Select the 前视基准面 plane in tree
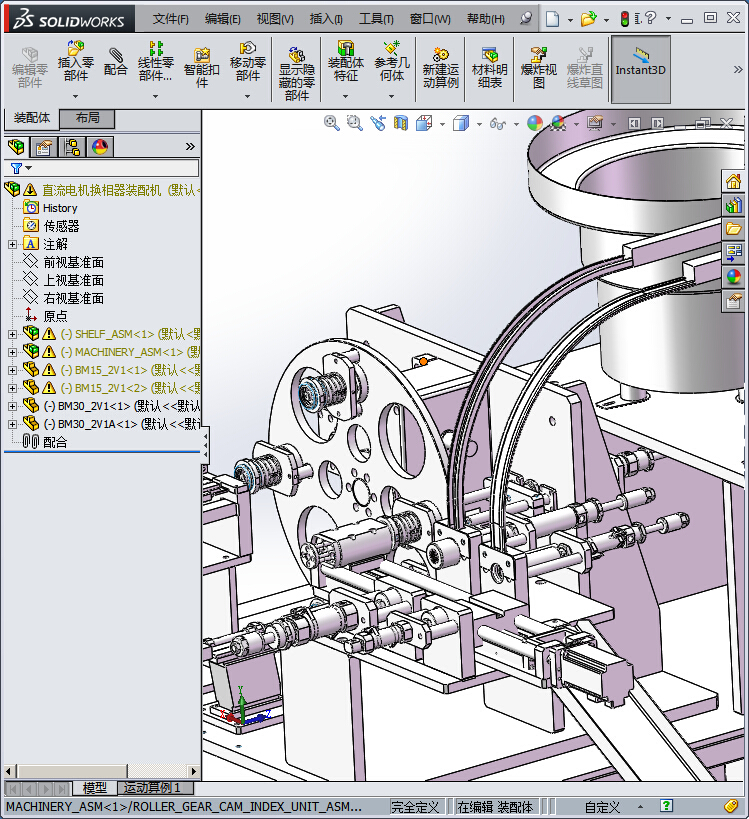The image size is (749, 819). click(73, 262)
